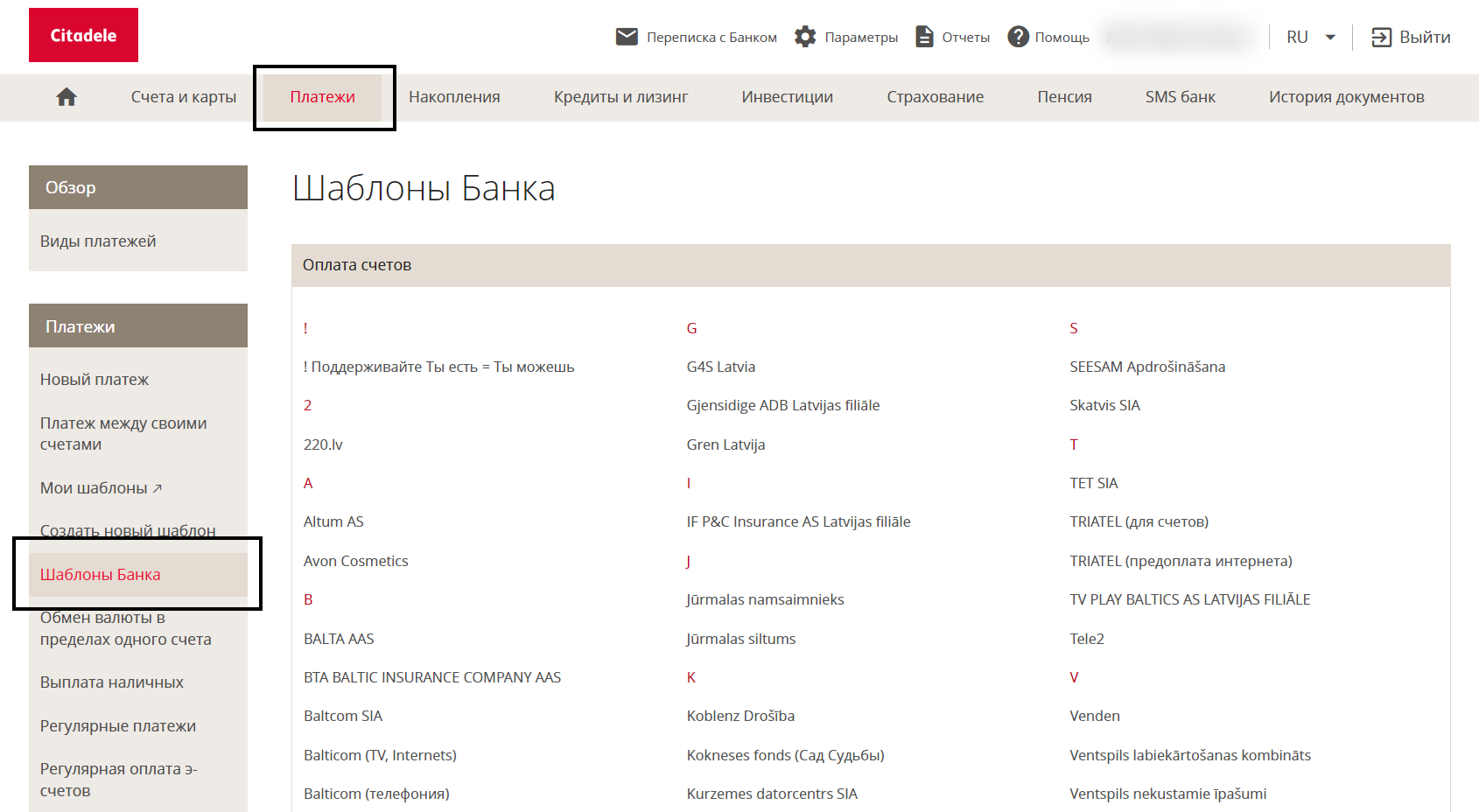
Task: Choose Новый платеж in sidebar
Action: [95, 379]
